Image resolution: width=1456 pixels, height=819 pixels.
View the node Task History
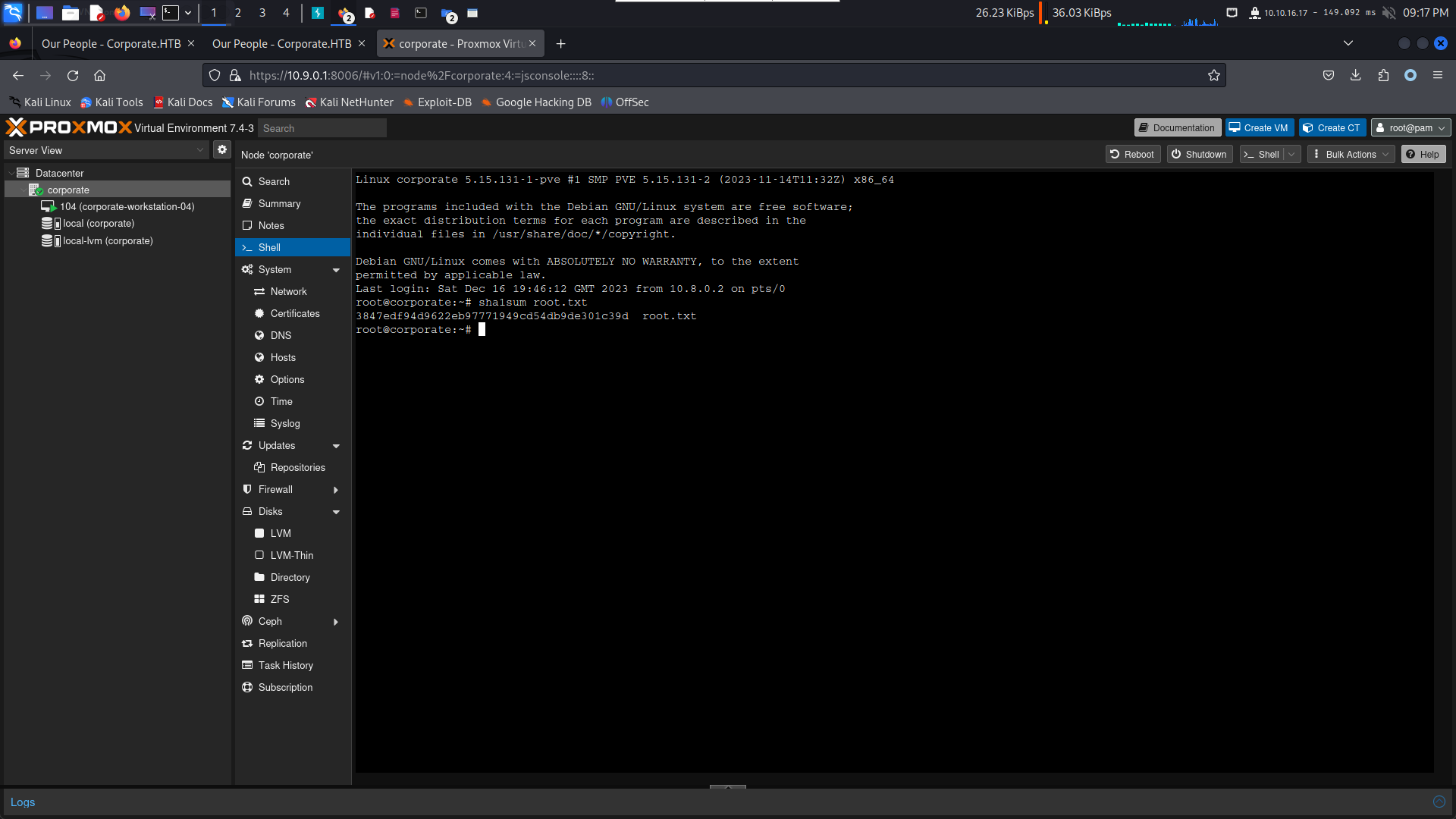(x=286, y=665)
